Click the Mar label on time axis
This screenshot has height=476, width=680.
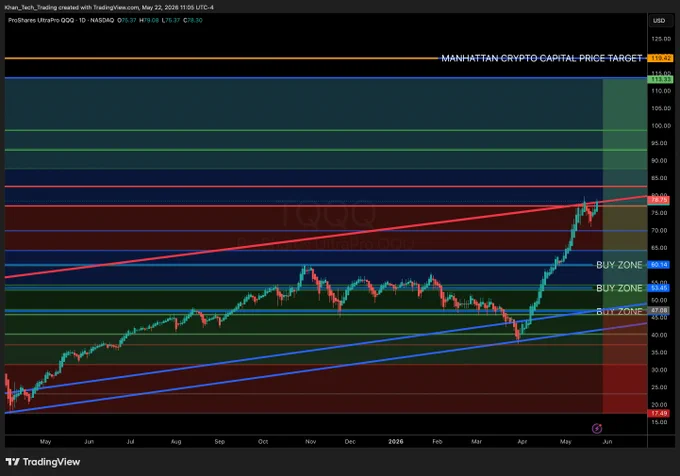click(476, 442)
